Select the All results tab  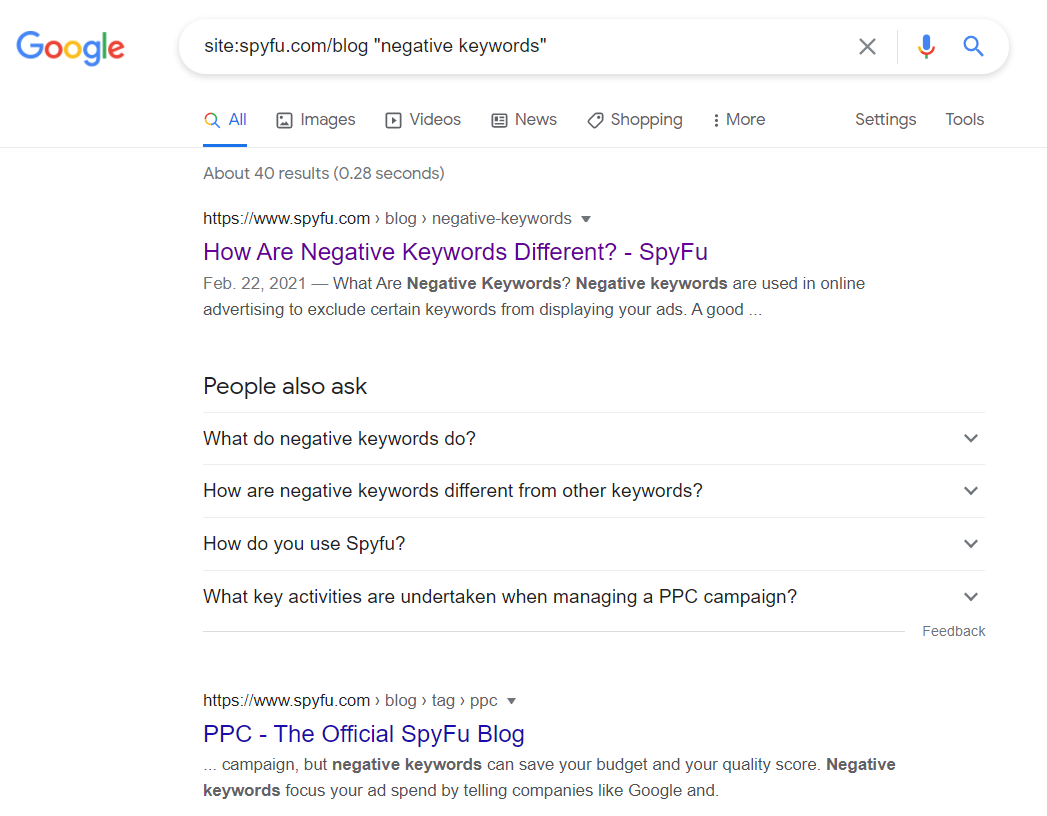point(225,120)
